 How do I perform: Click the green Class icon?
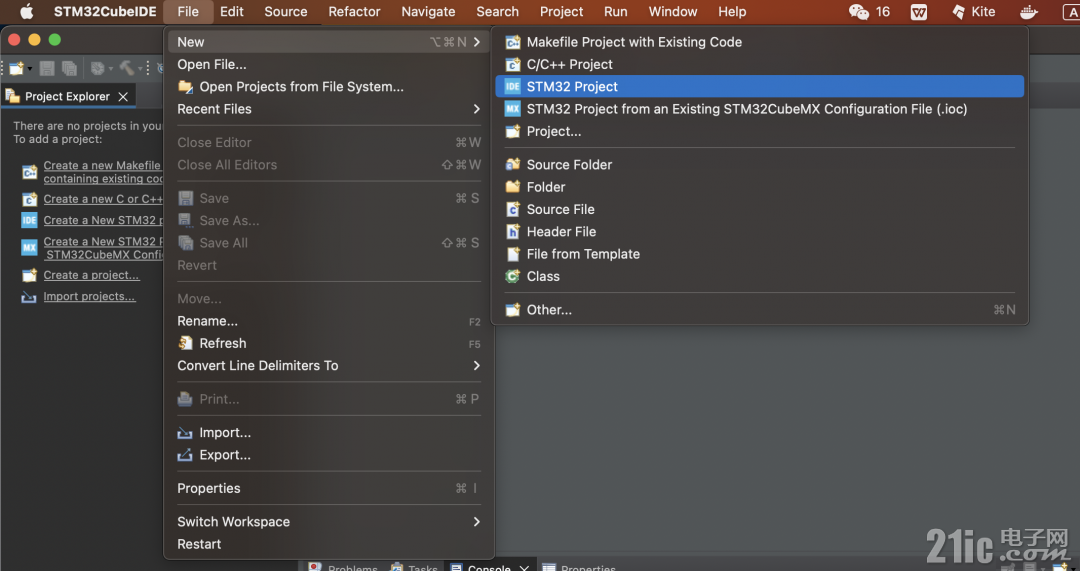point(512,276)
